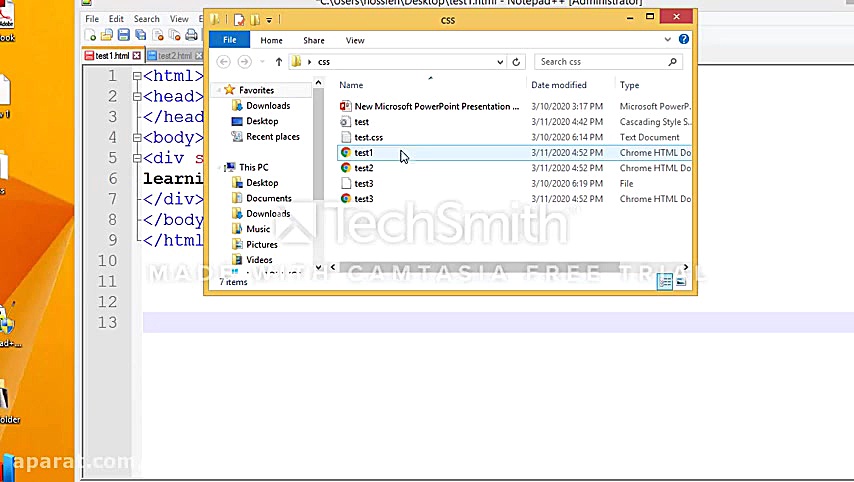Viewport: 854px width, 482px height.
Task: Click PowerPoint icon of New Microsoft PowerPoint Presentation
Action: click(x=345, y=106)
